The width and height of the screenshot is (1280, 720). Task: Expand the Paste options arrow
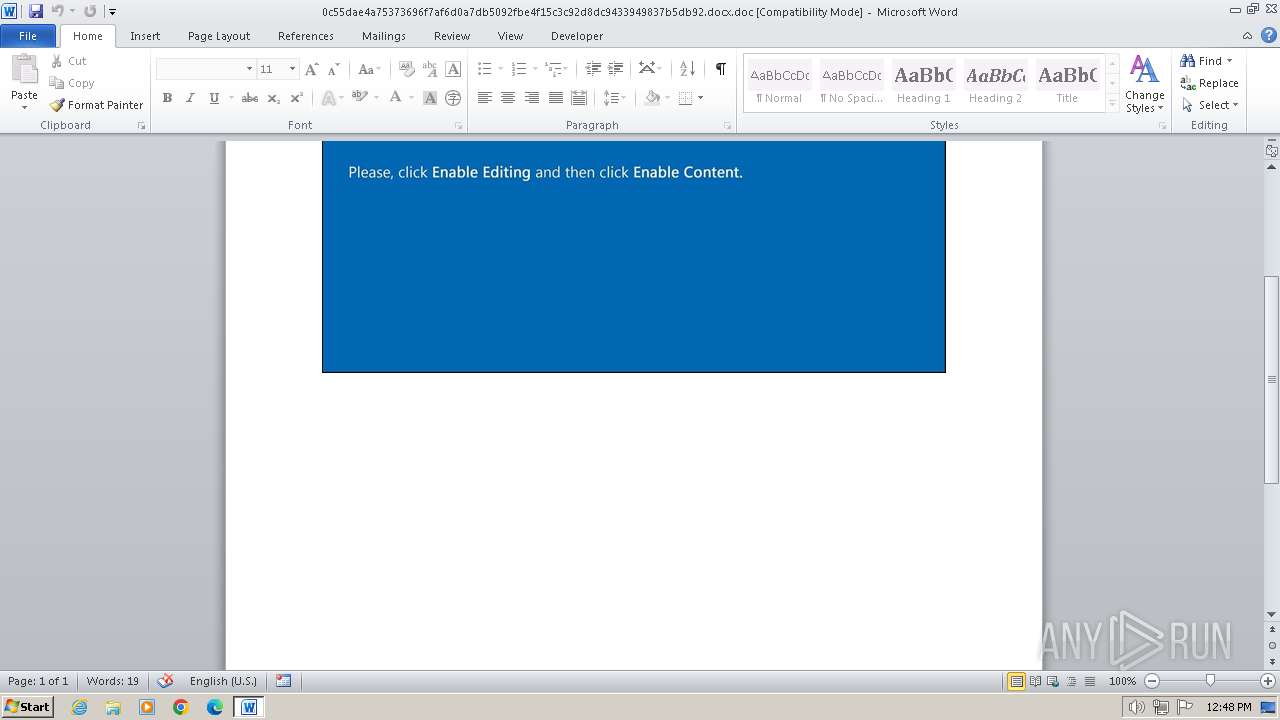24,108
